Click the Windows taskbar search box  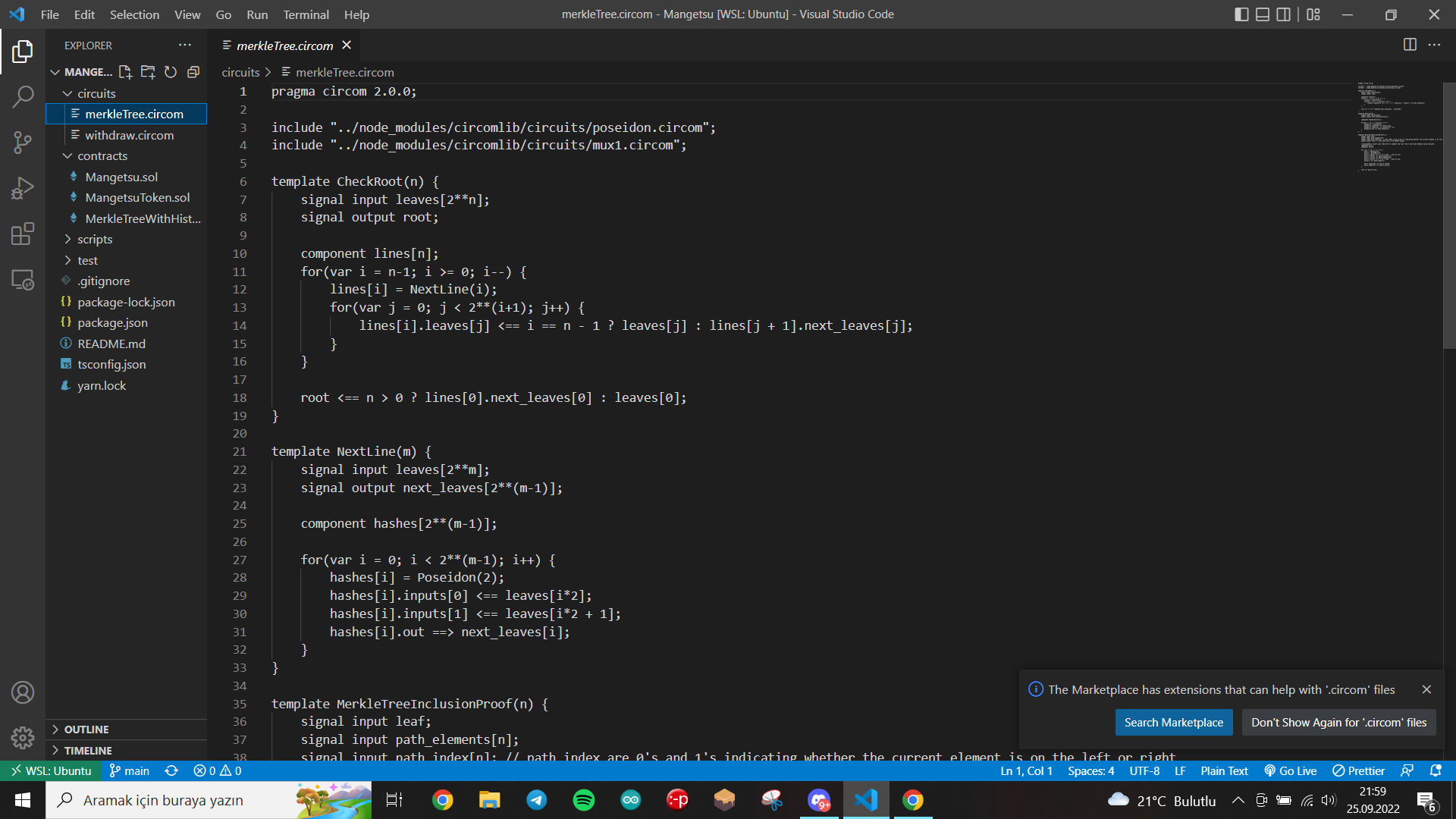coord(209,800)
